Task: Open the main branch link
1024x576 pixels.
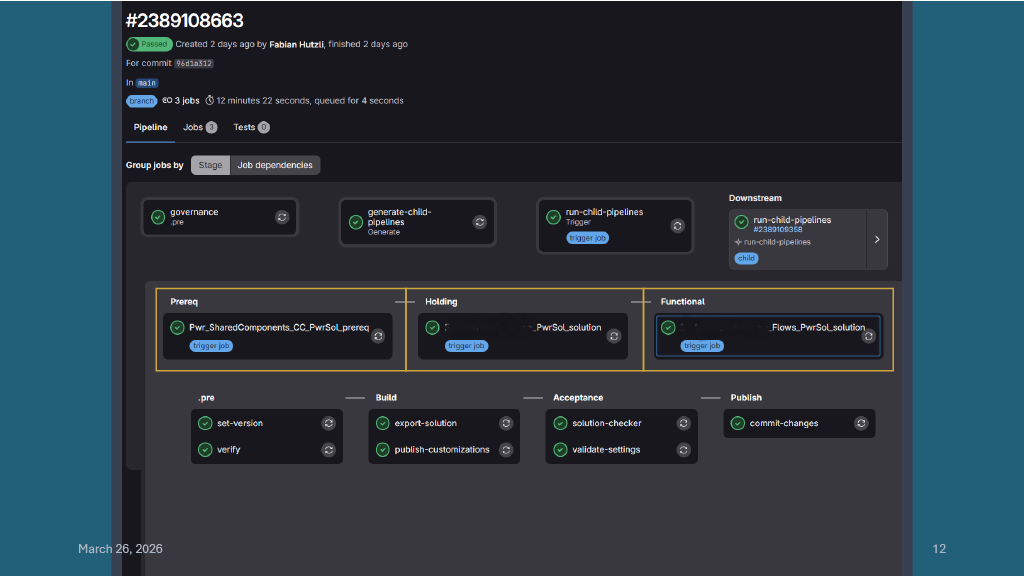Action: pyautogui.click(x=147, y=83)
